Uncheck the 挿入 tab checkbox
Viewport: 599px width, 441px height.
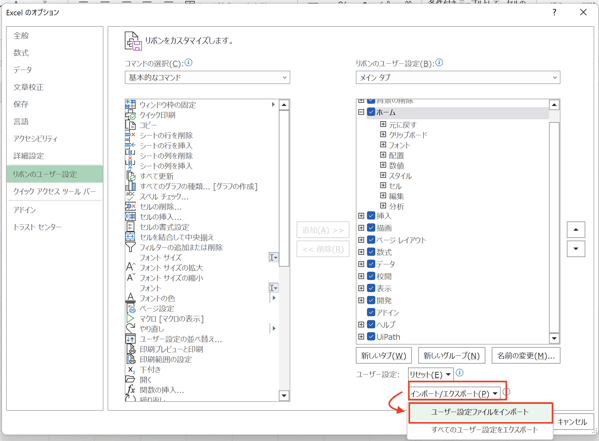[371, 216]
